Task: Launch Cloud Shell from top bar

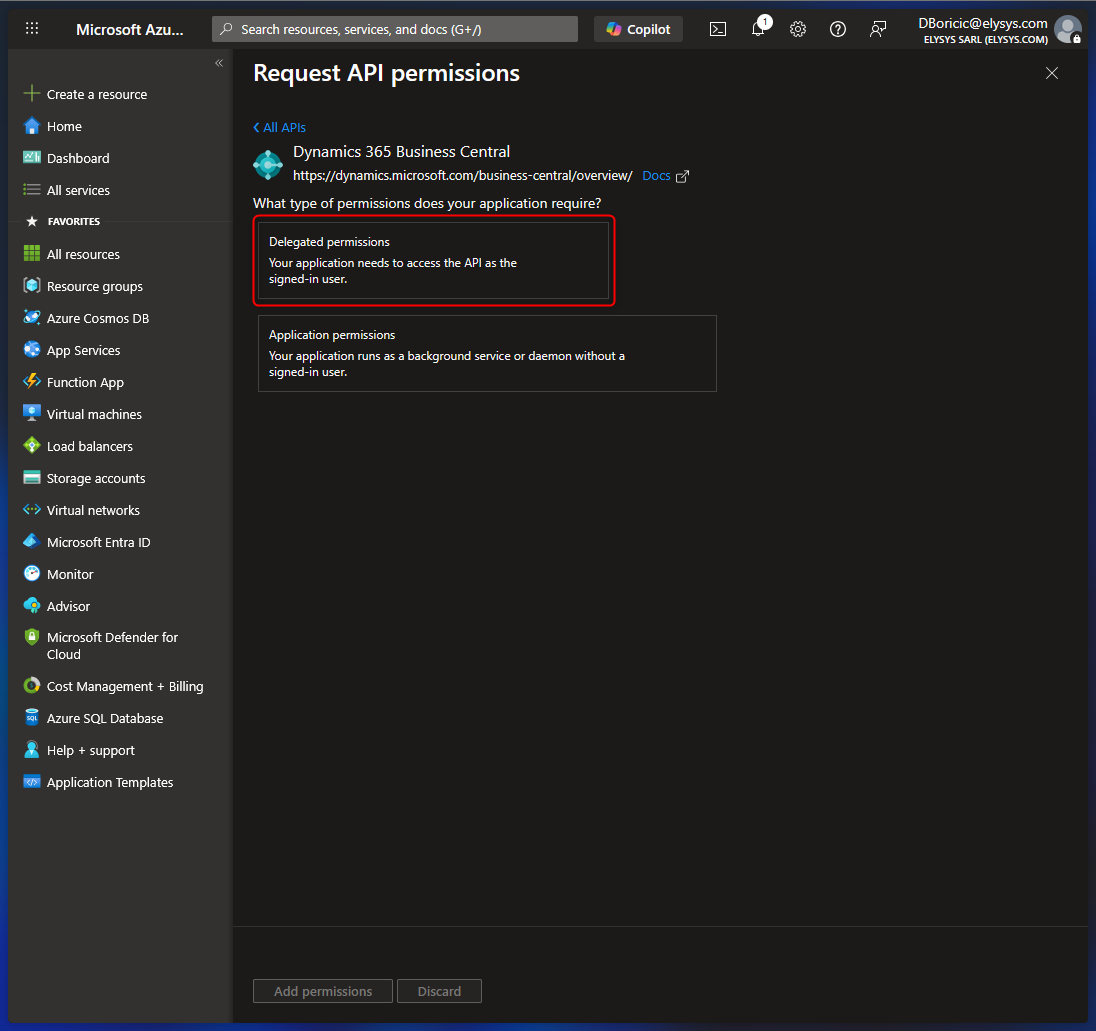Action: tap(718, 29)
